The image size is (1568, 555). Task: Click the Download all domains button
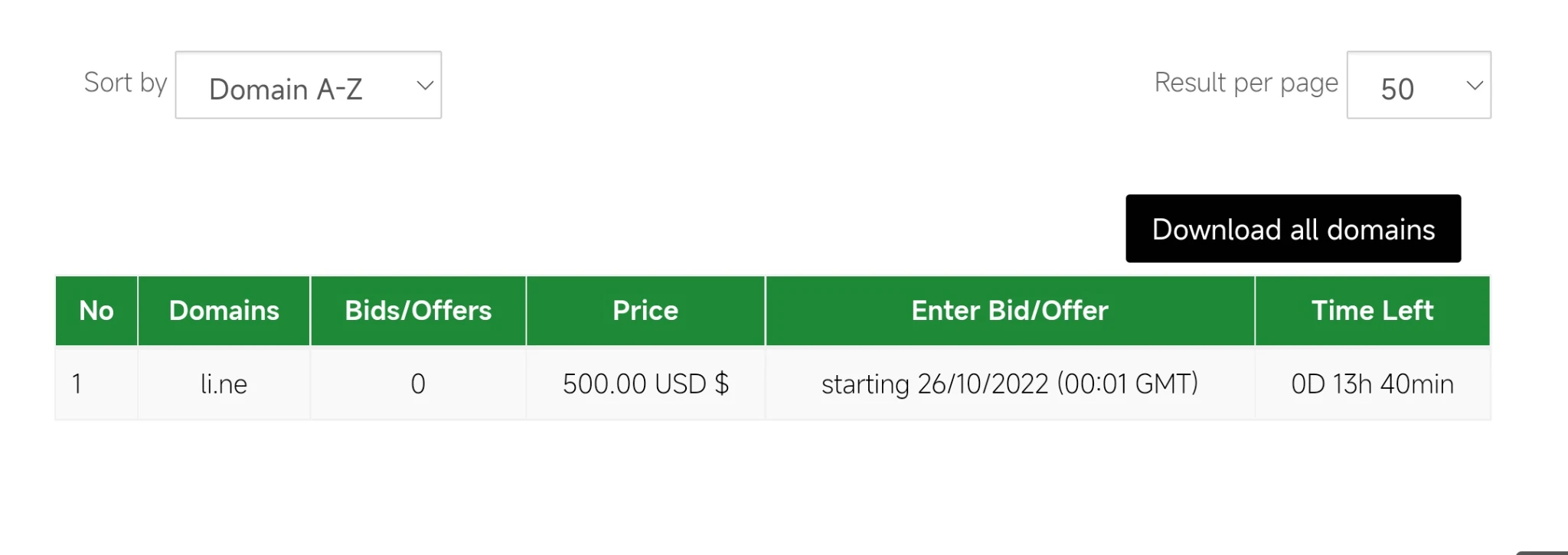coord(1292,229)
